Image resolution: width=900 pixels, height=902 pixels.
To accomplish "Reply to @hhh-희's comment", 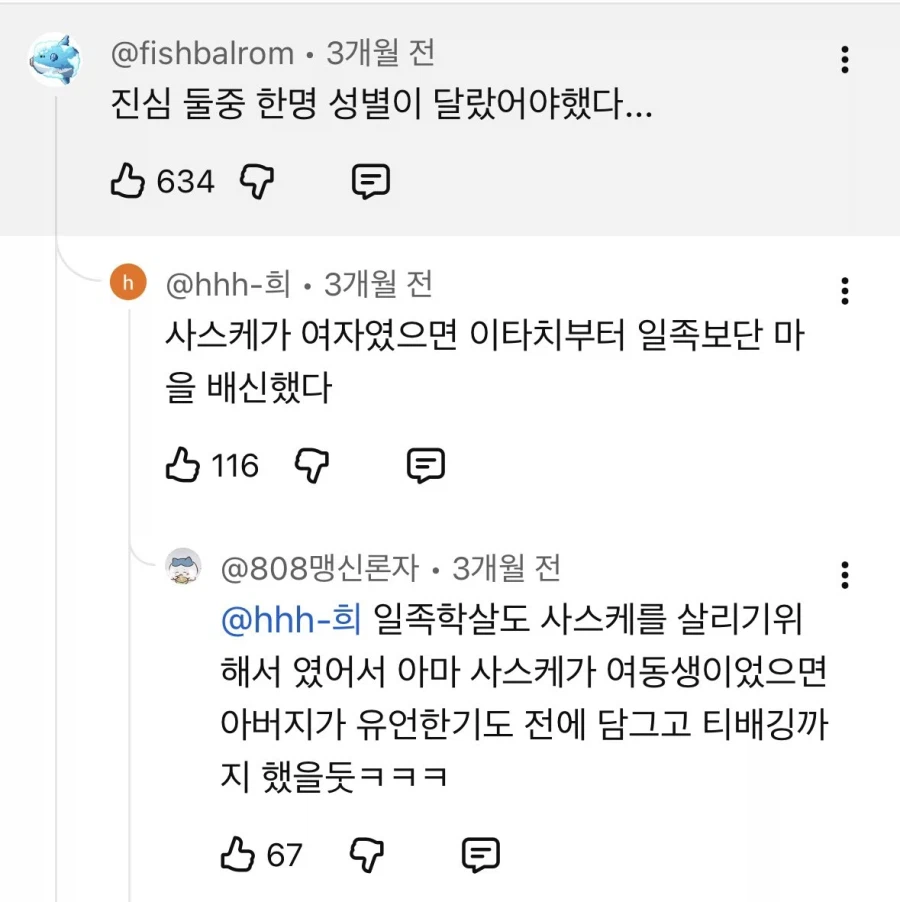I will click(427, 464).
